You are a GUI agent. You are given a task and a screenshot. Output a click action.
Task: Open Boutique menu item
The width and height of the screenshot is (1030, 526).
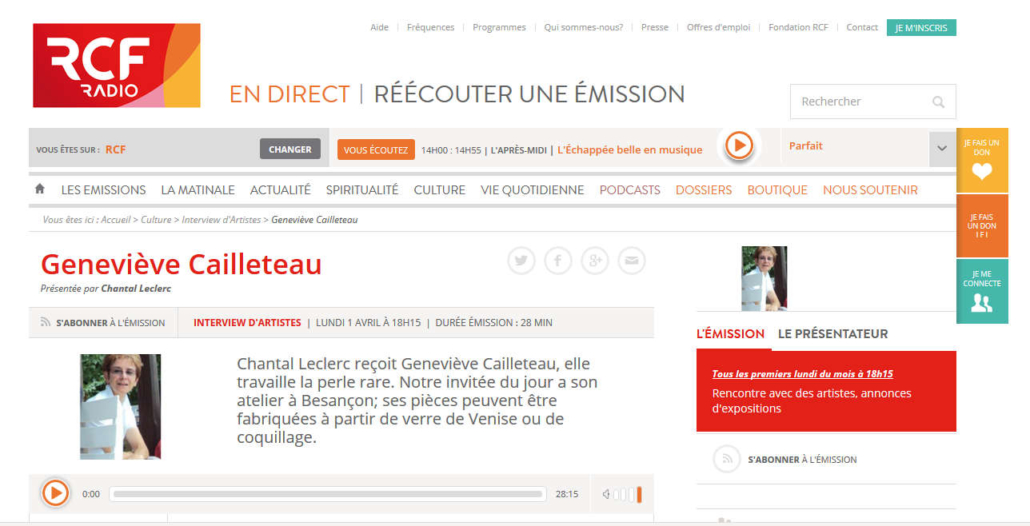(777, 190)
